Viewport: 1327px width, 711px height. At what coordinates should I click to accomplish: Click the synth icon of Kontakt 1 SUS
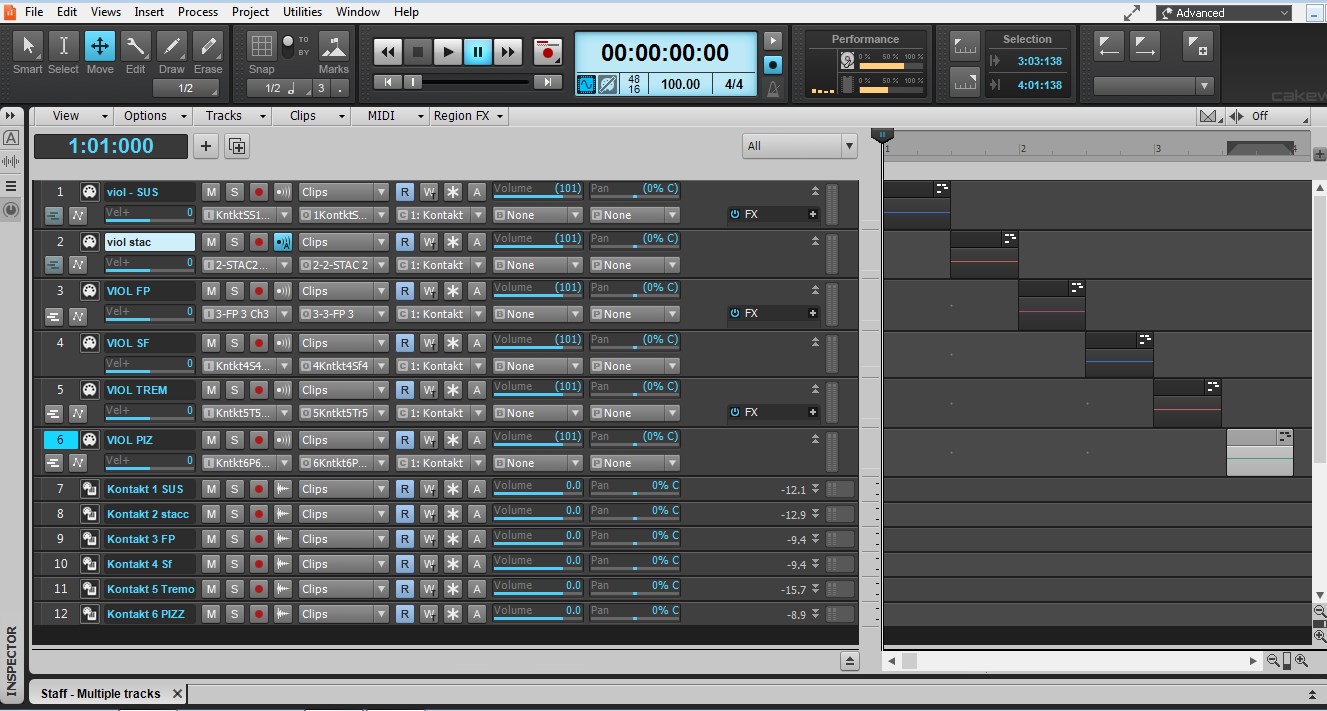point(89,489)
